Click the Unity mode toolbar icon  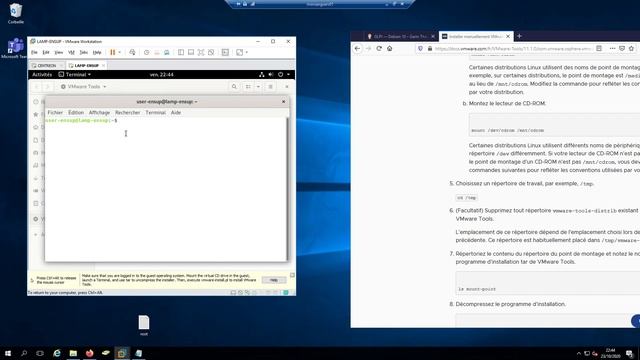211,52
